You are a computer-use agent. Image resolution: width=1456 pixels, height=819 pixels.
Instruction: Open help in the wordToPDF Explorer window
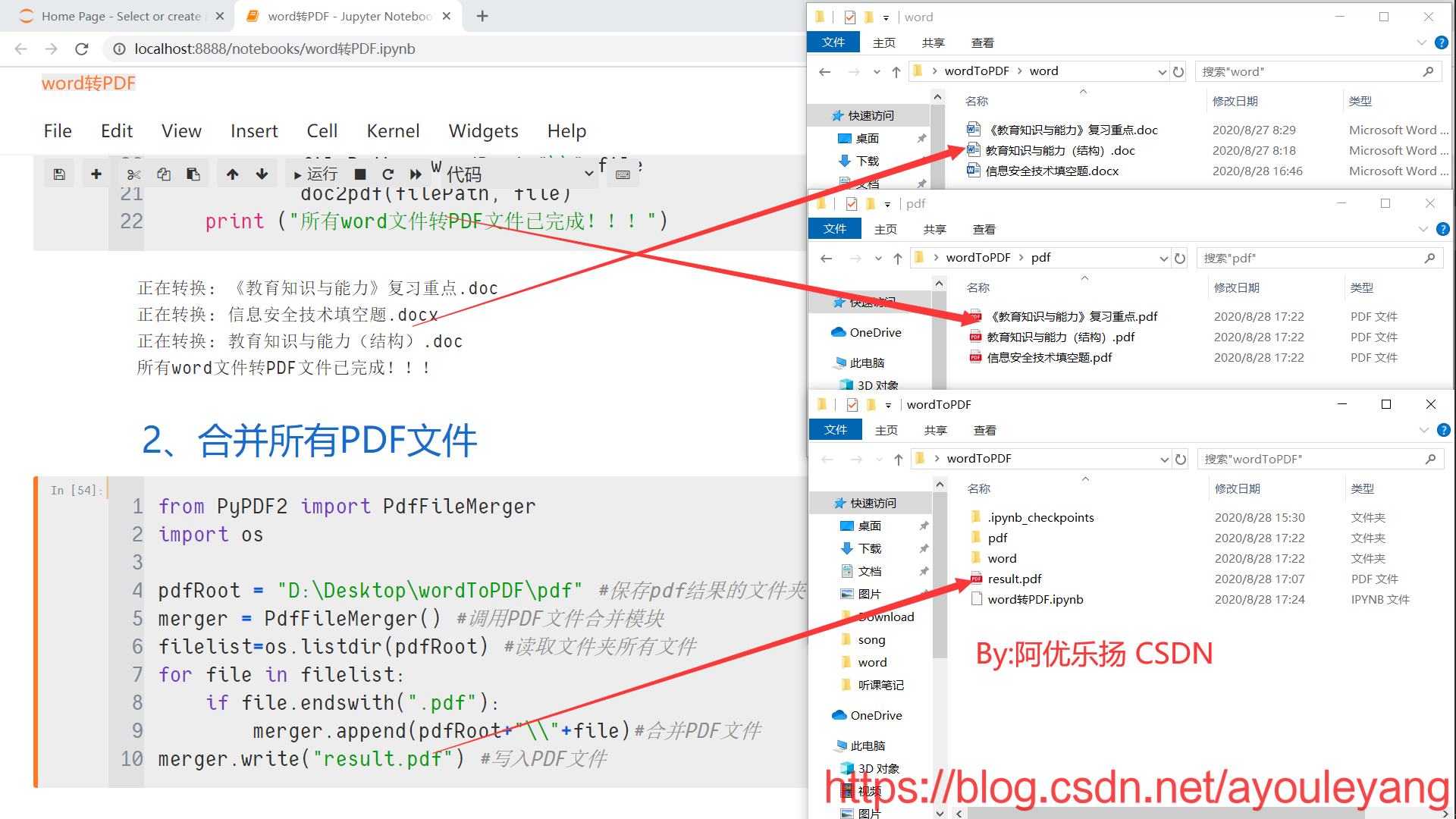[1444, 431]
